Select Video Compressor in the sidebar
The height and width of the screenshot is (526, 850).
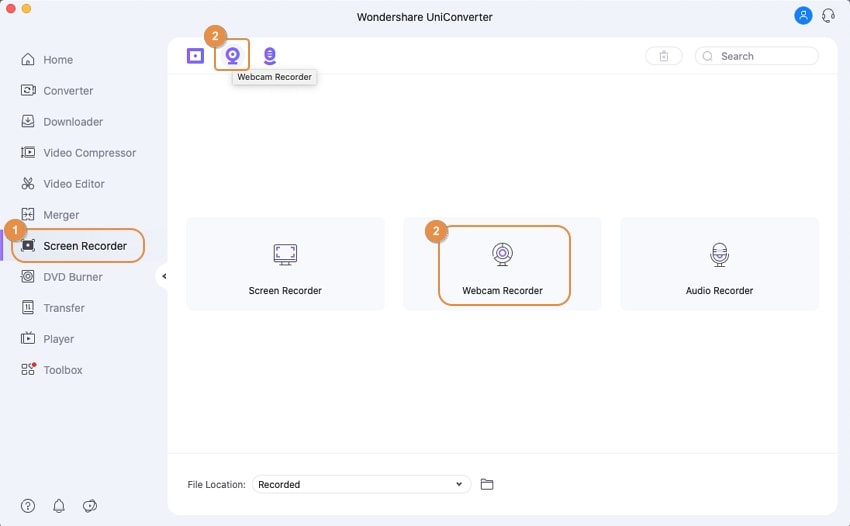click(78, 153)
